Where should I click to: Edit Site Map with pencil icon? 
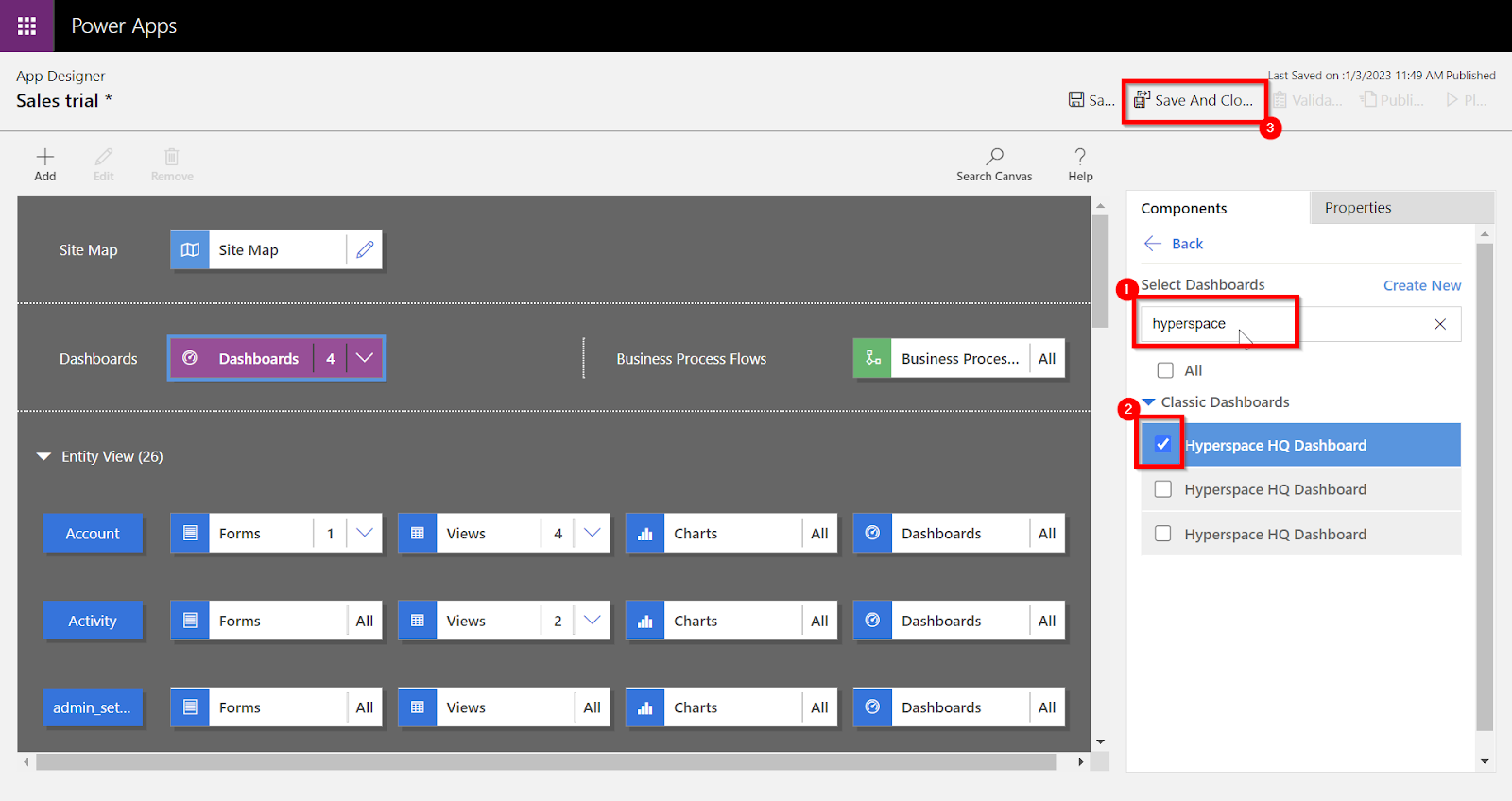click(x=365, y=249)
